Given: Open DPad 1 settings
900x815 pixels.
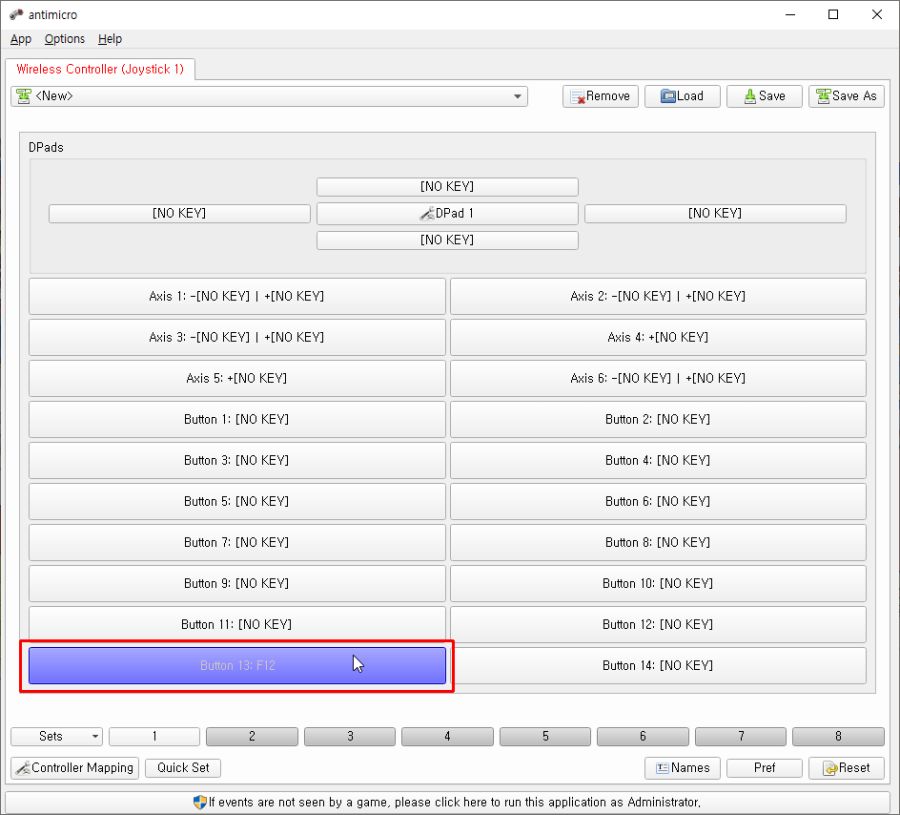Looking at the screenshot, I should pyautogui.click(x=447, y=213).
